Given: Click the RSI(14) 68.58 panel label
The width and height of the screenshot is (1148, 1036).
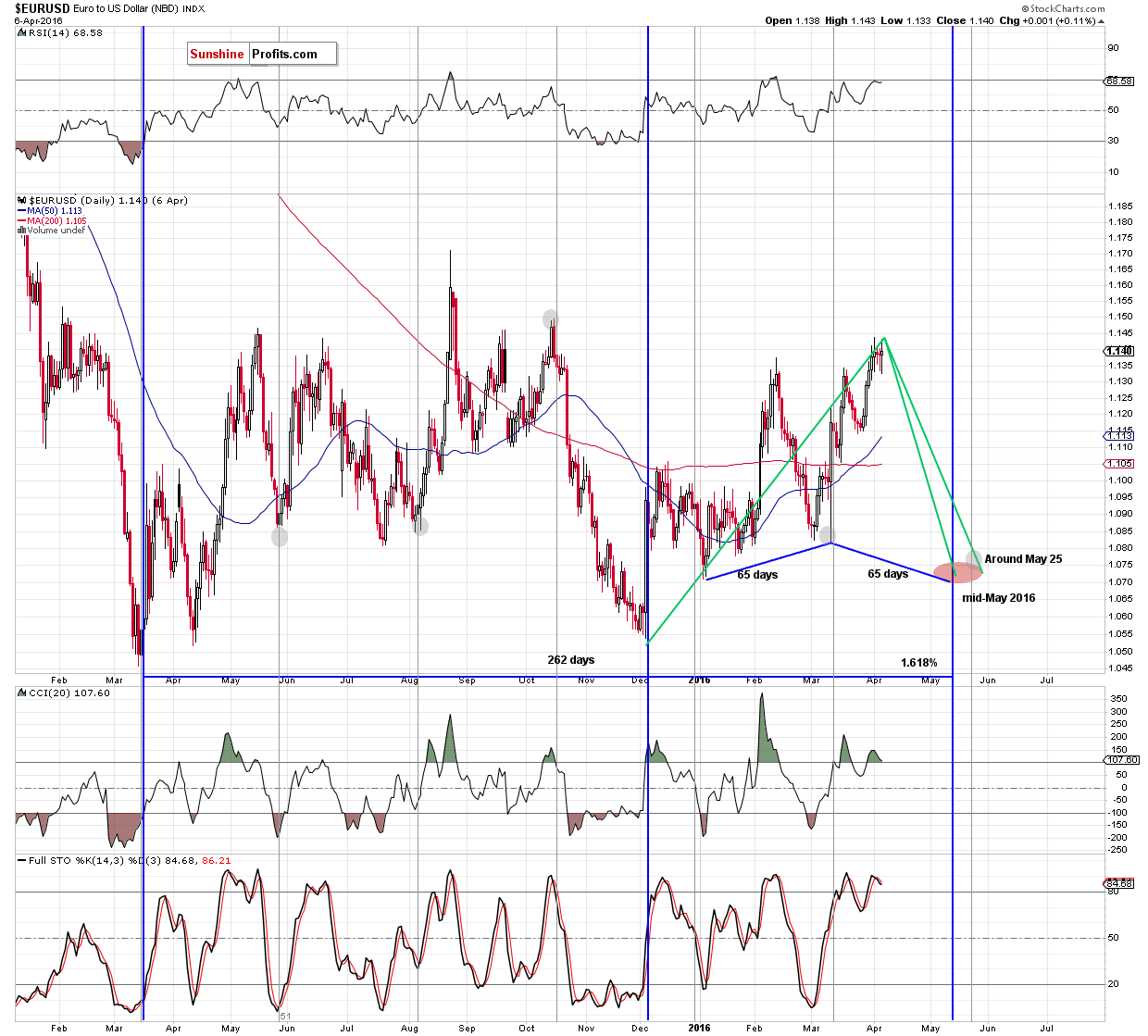Looking at the screenshot, I should pos(65,32).
